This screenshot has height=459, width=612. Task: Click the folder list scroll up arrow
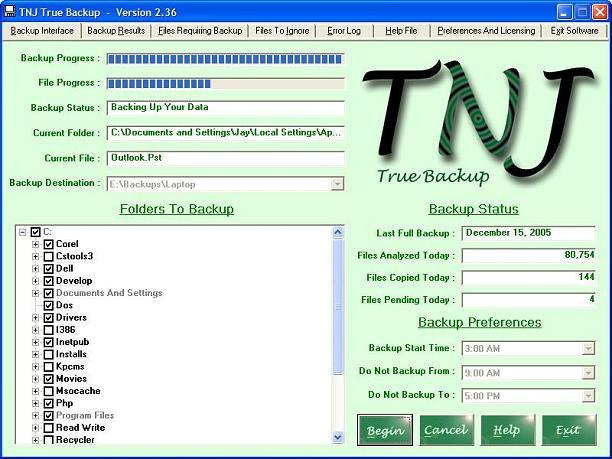click(338, 233)
